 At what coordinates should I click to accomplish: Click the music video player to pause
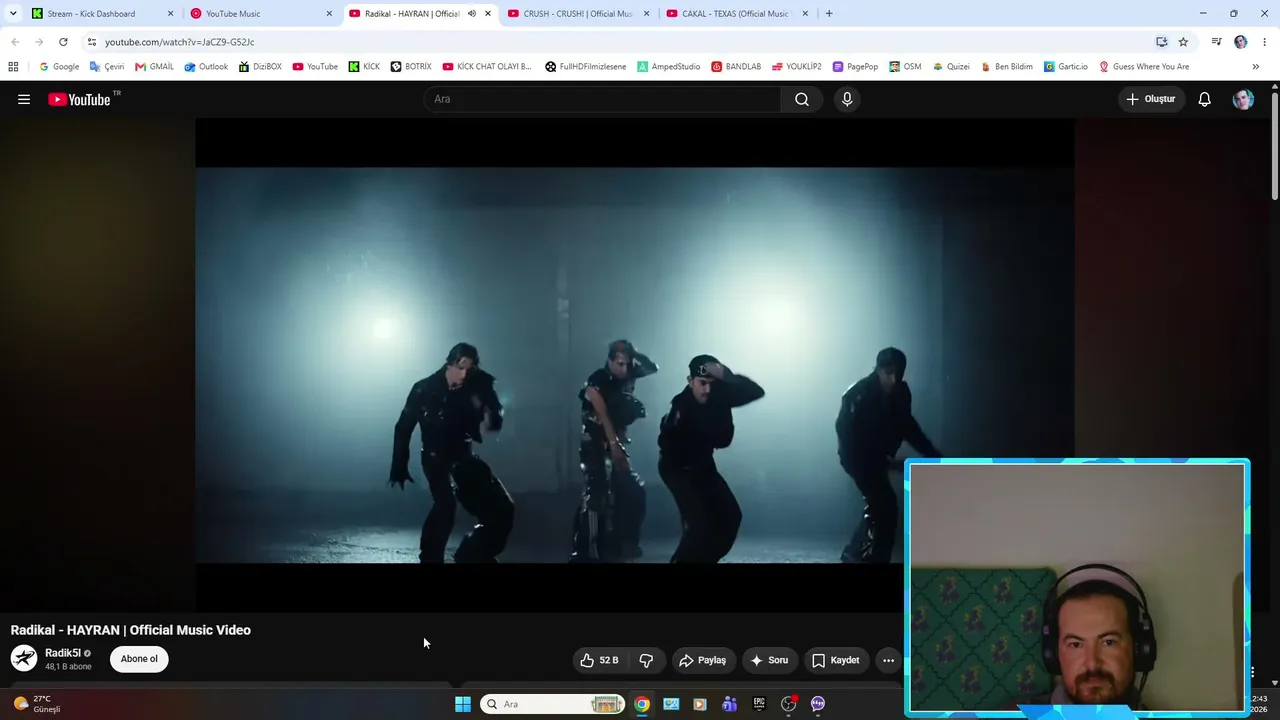point(635,365)
